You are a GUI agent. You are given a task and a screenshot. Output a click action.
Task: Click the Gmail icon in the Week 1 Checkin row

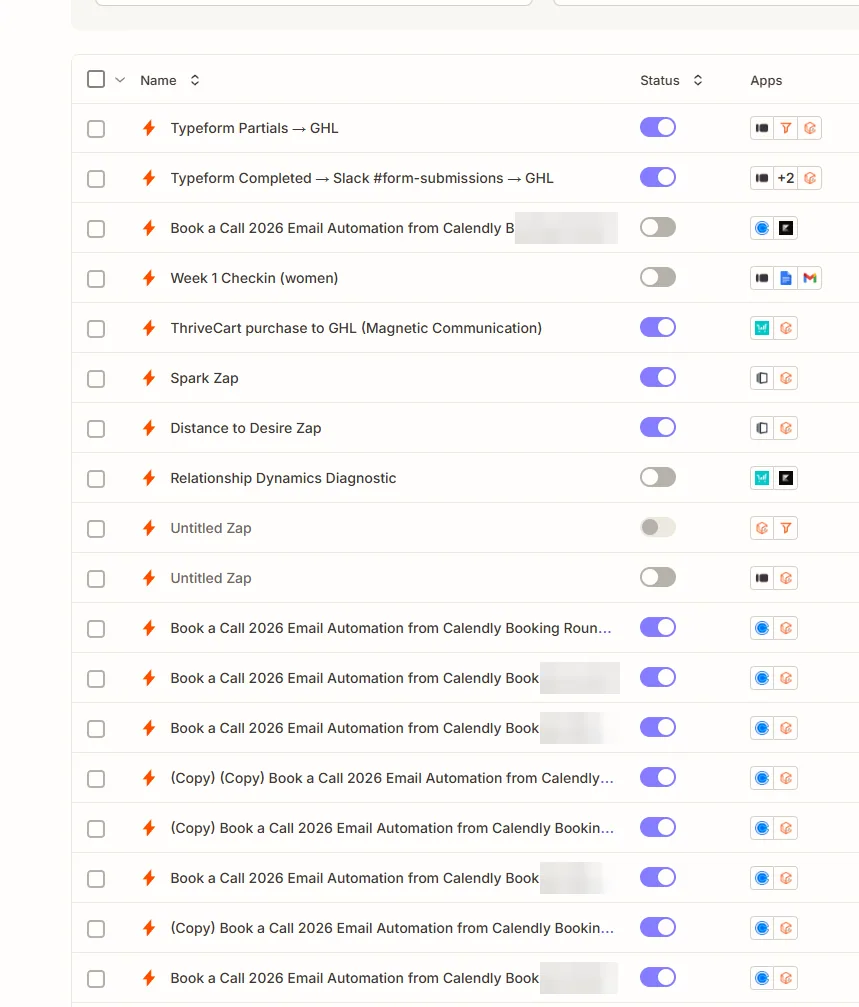coord(810,278)
